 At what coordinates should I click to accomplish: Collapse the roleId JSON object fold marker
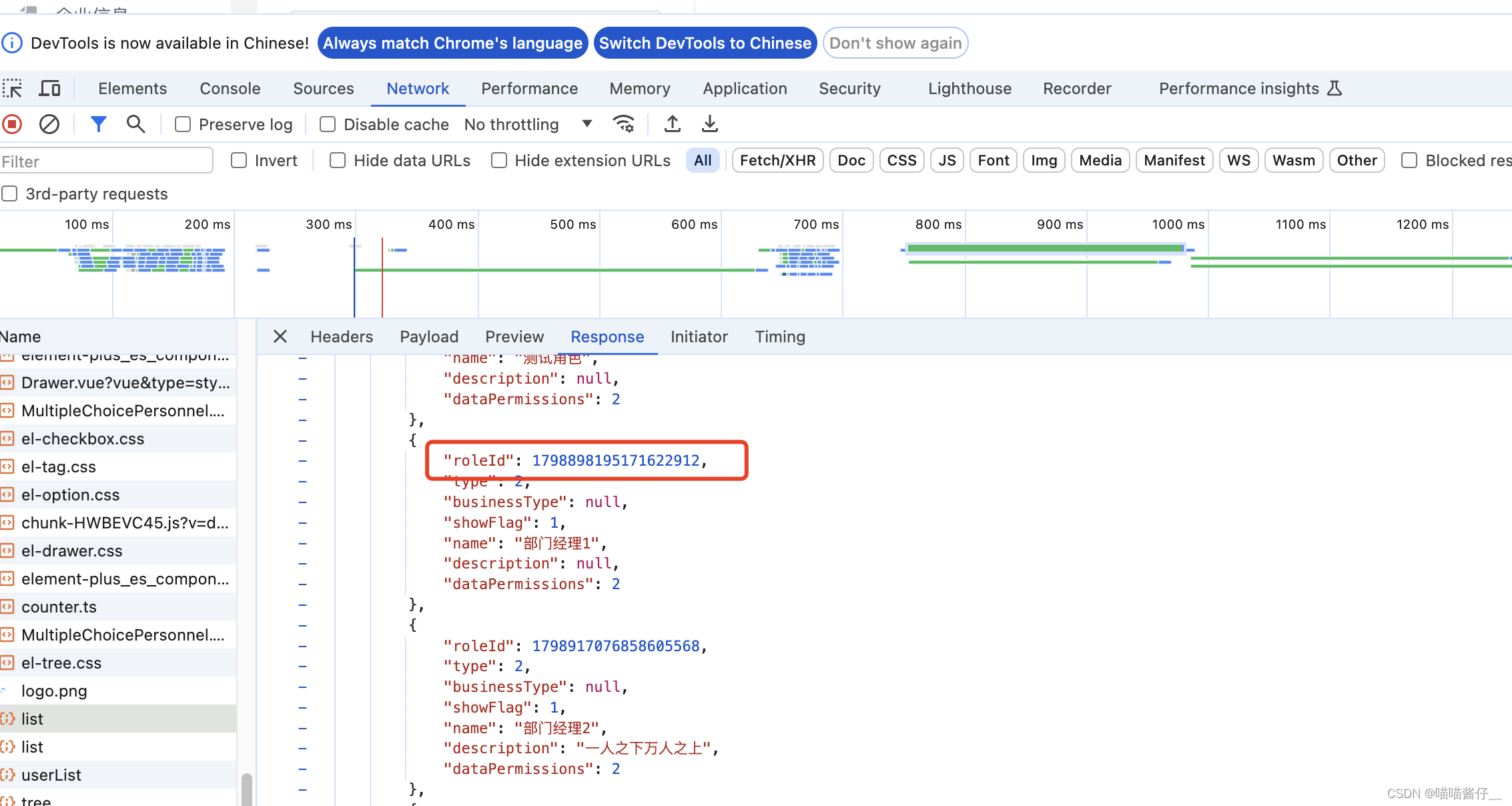click(x=302, y=440)
